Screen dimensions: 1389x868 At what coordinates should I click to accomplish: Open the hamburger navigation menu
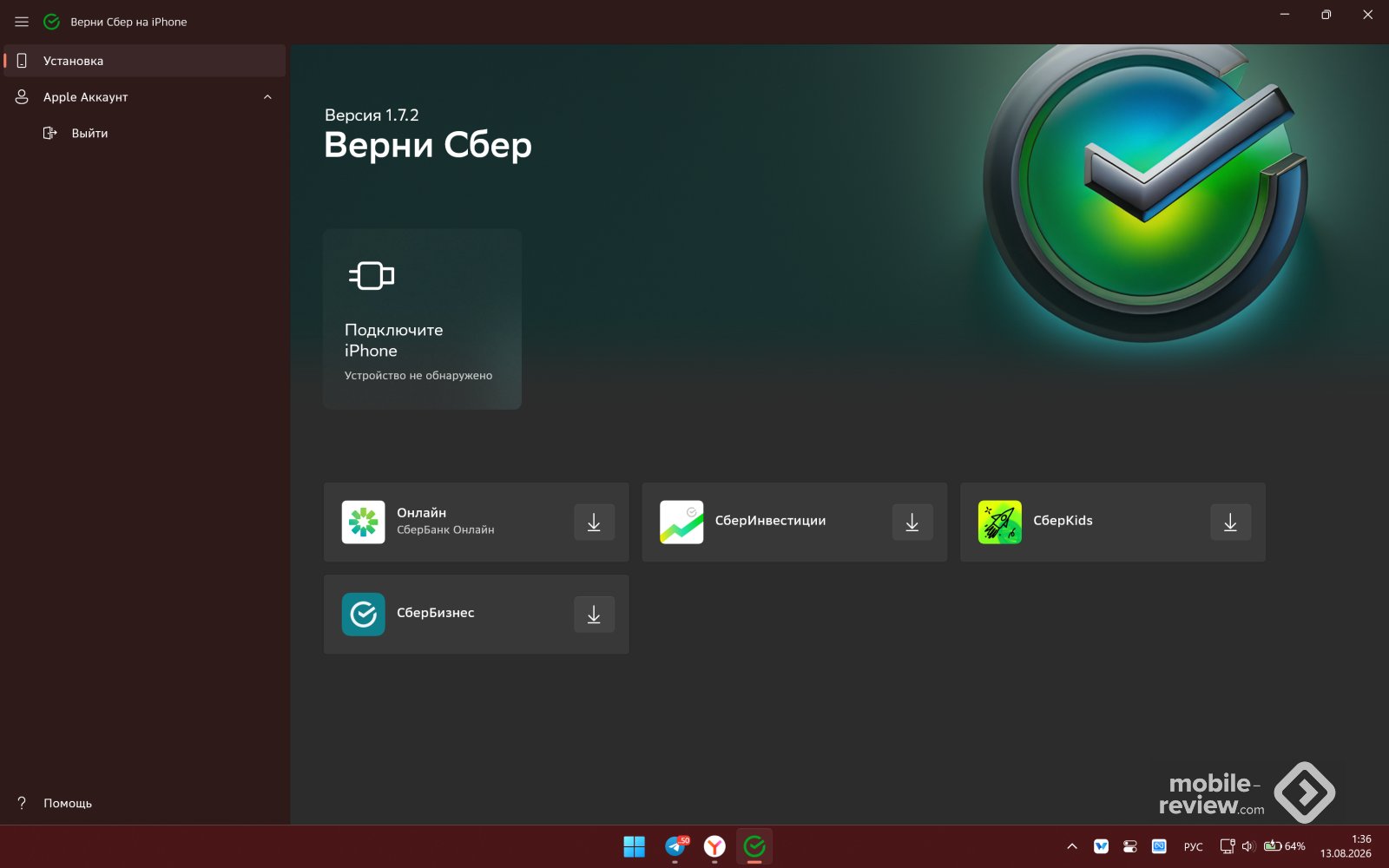coord(22,22)
